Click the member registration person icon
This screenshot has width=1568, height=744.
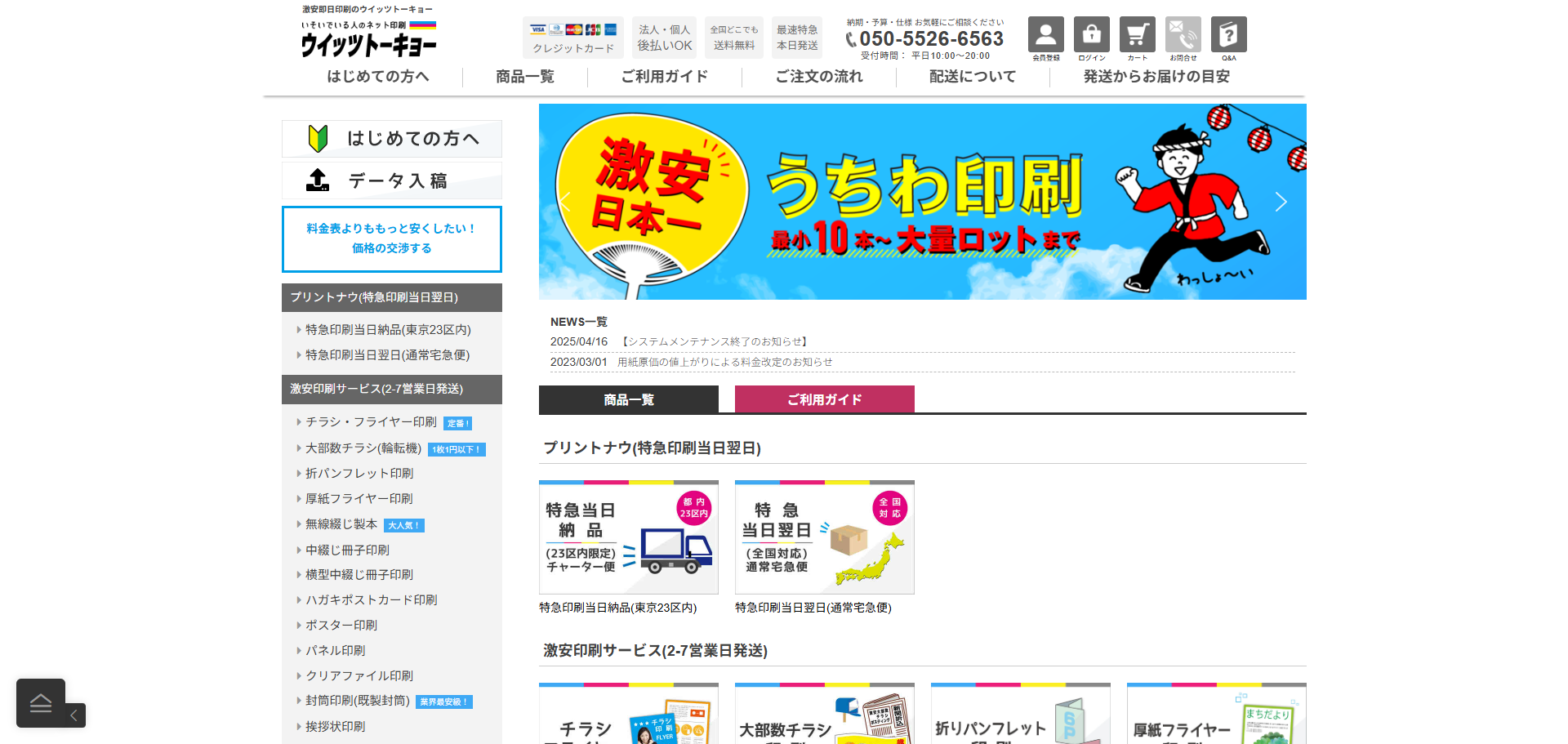coord(1045,35)
